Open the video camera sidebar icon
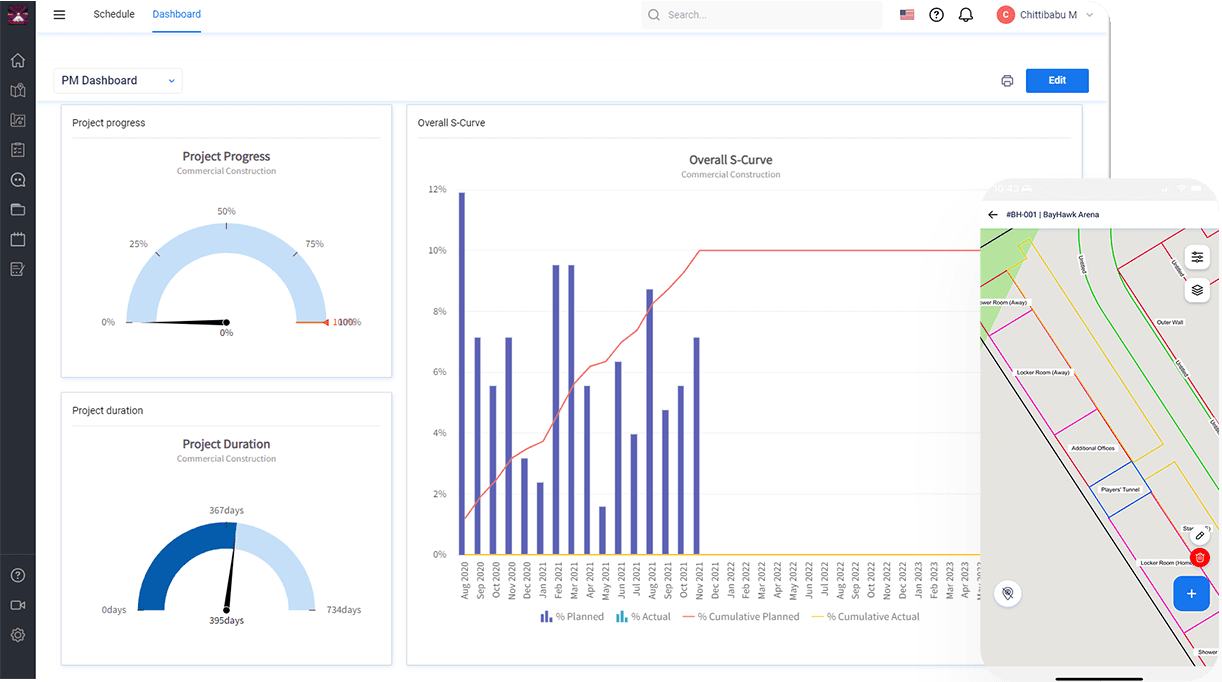 tap(17, 605)
